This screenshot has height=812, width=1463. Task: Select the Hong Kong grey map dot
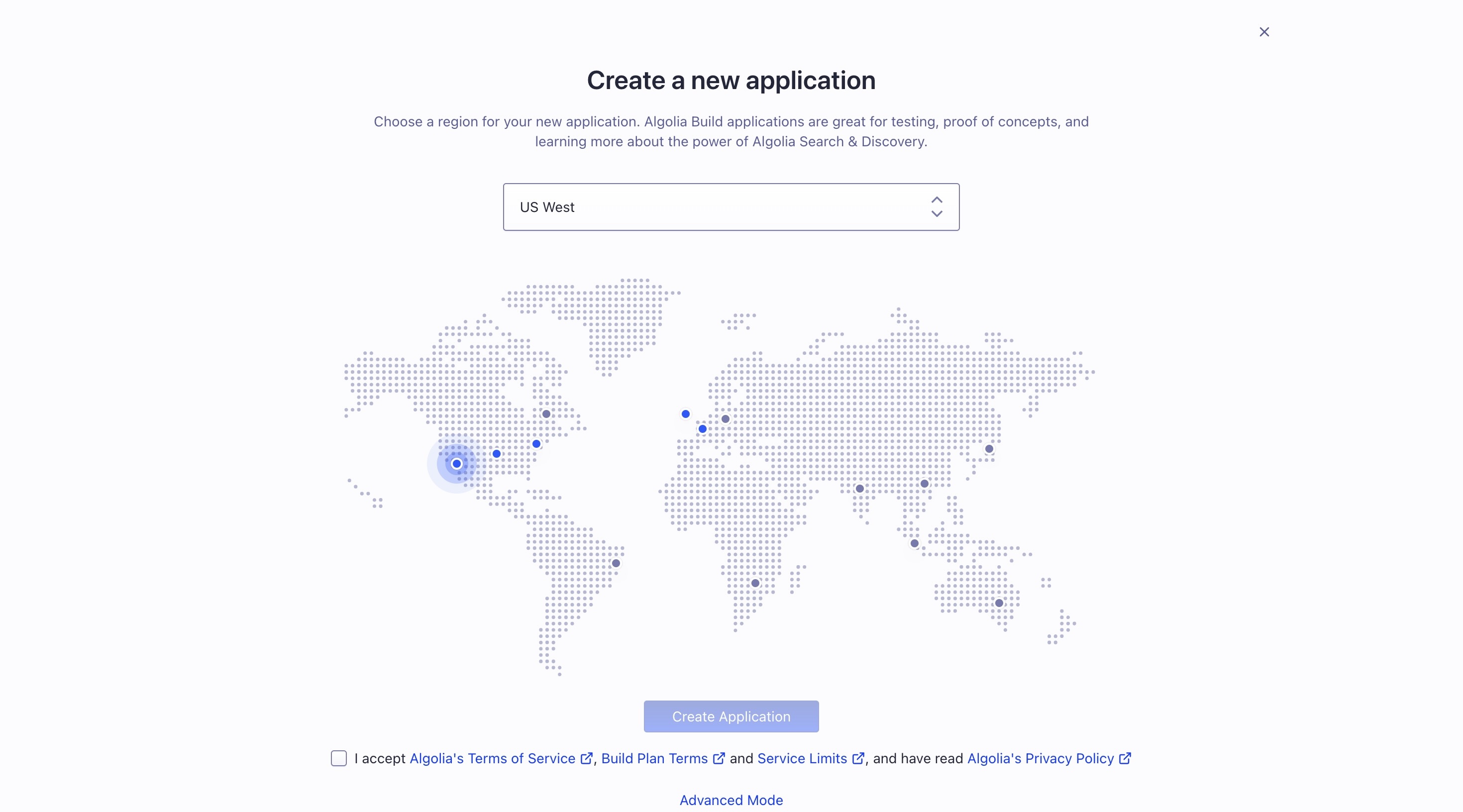pyautogui.click(x=925, y=484)
